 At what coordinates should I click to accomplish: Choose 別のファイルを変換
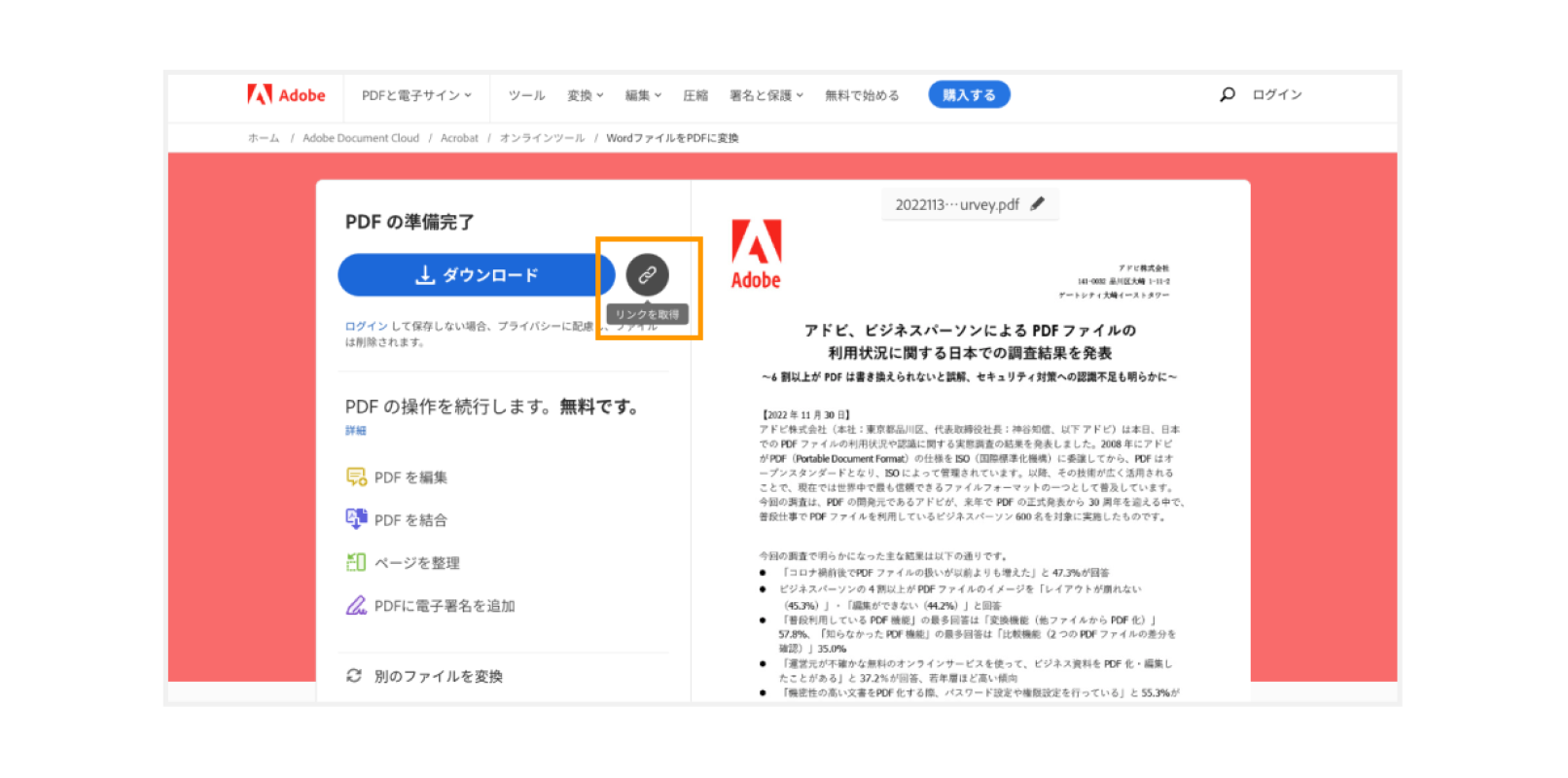pos(439,676)
